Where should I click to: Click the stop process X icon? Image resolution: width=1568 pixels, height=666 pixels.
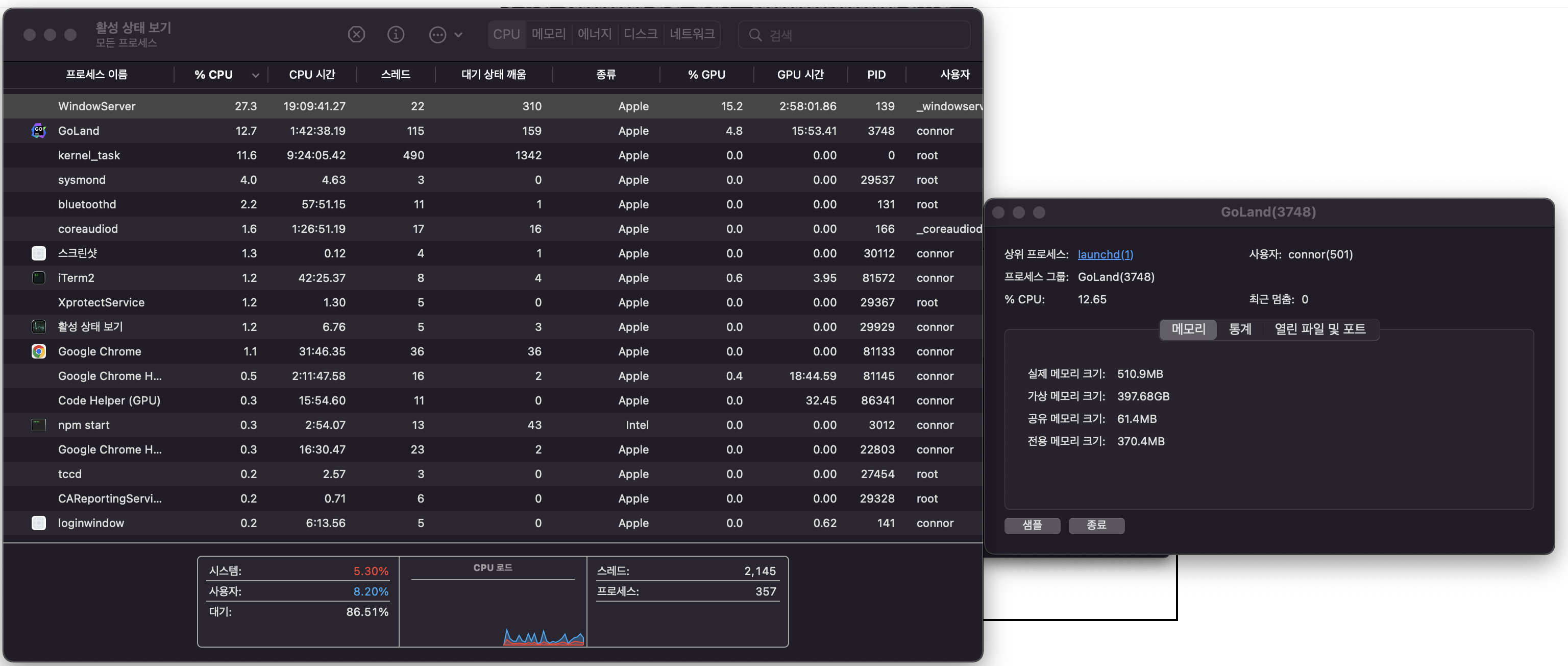point(356,35)
